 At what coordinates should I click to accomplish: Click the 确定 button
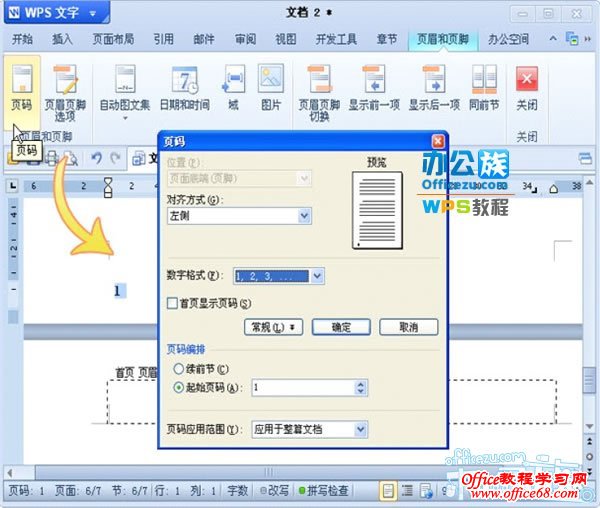pos(341,327)
